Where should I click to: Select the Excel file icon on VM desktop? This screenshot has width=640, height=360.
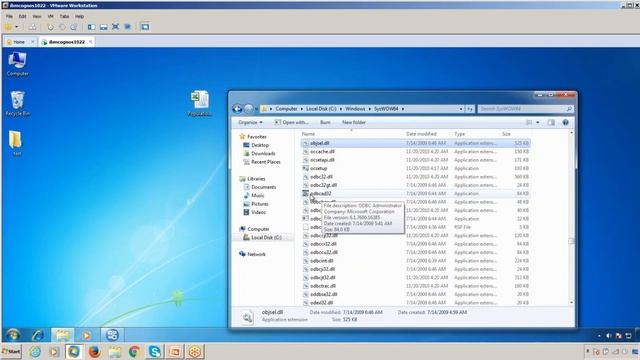[200, 103]
